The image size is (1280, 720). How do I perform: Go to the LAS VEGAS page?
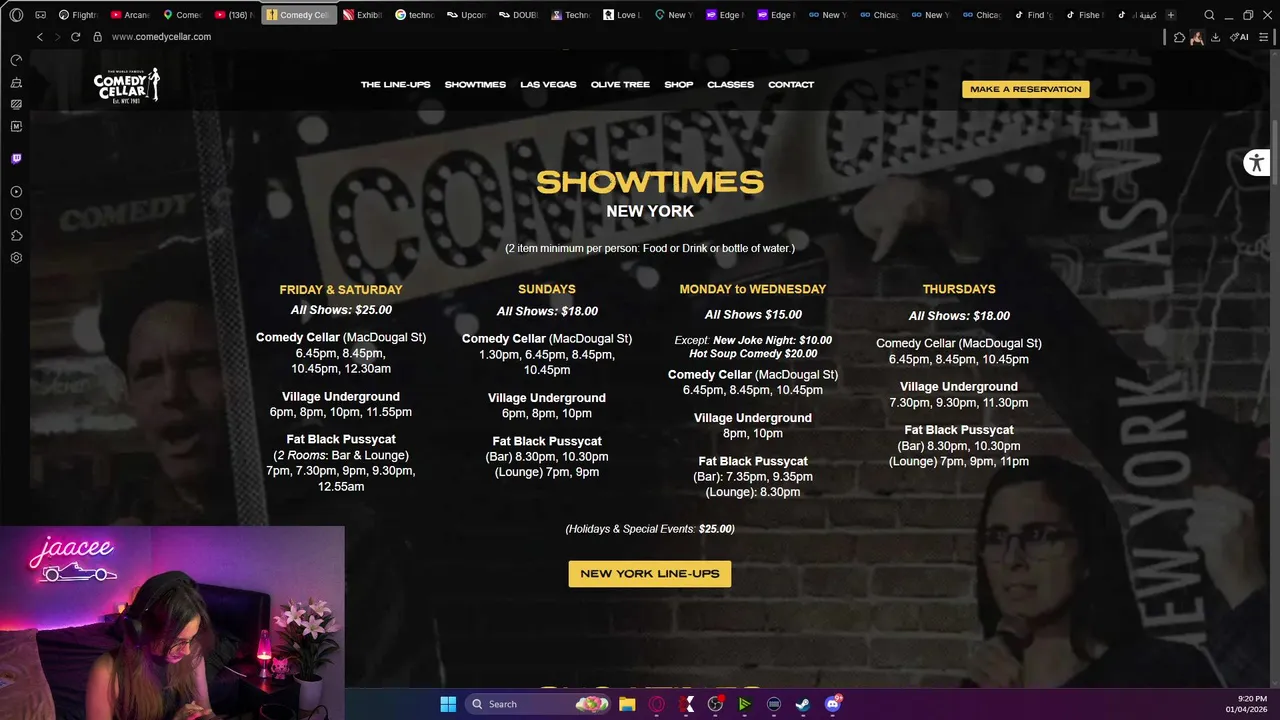(x=548, y=85)
